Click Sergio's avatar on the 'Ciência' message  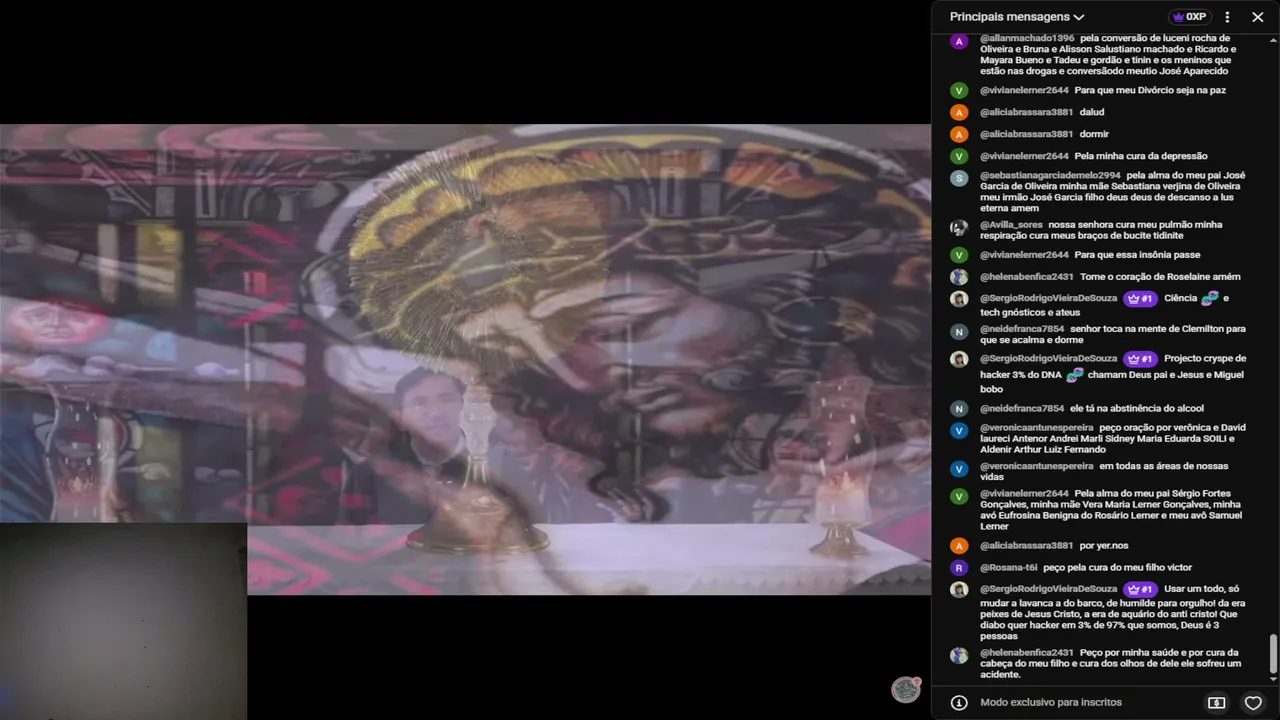(959, 299)
